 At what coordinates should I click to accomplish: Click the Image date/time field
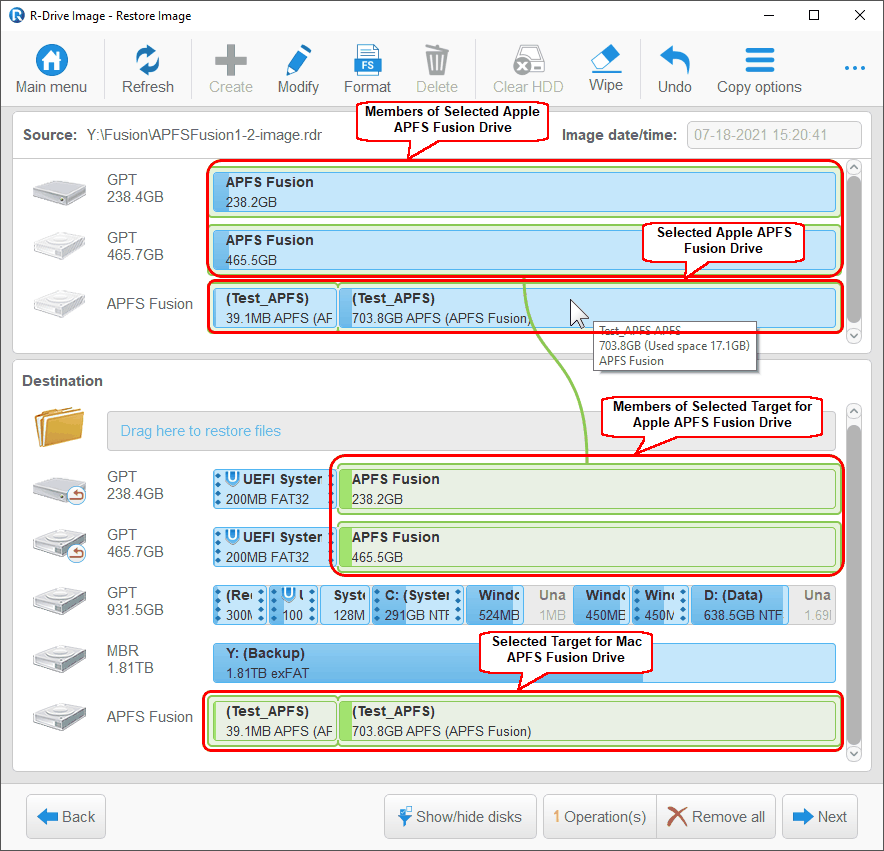[774, 135]
